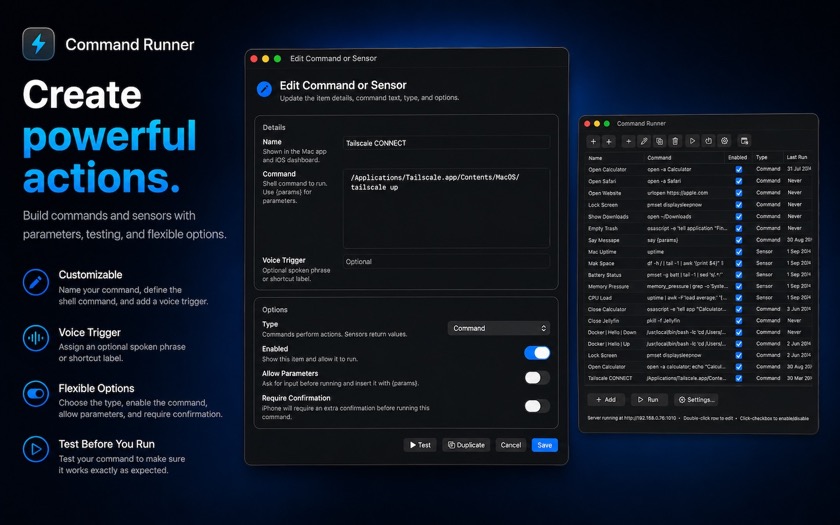Click the blue Save button

point(544,445)
